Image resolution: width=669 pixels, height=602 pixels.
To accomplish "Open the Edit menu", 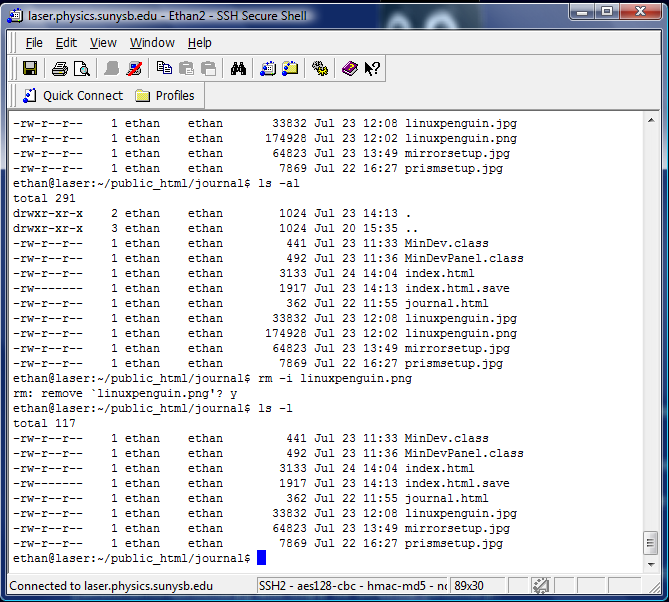I will 66,43.
